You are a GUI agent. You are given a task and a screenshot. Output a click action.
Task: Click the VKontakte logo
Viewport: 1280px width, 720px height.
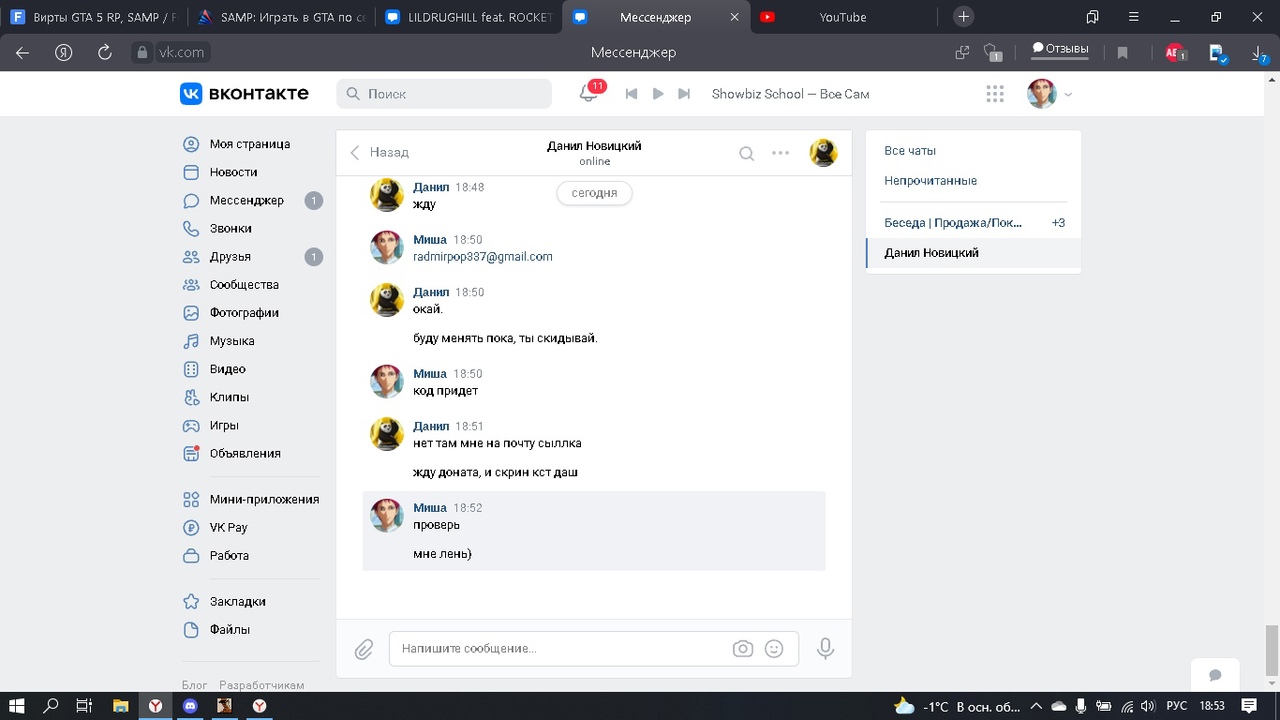click(x=244, y=94)
